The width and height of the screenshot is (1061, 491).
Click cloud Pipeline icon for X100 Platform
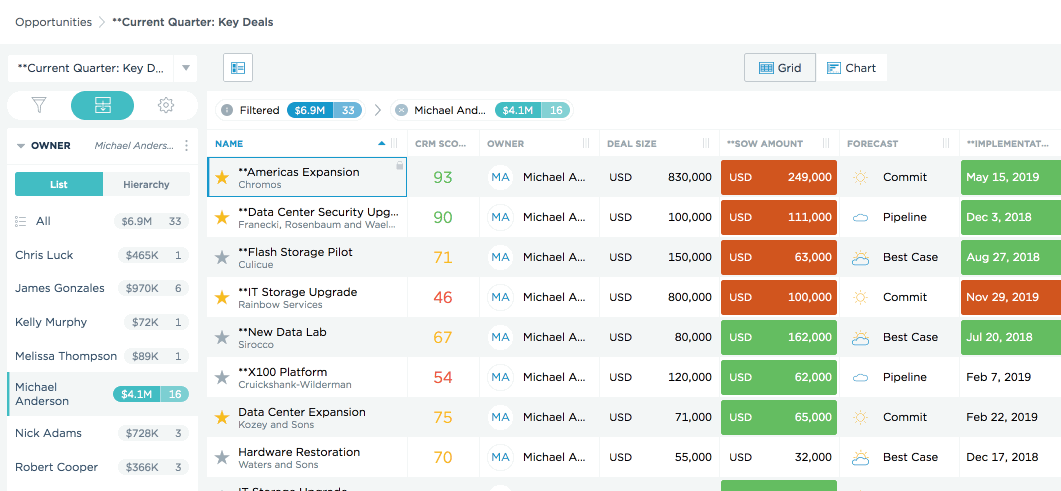click(861, 377)
